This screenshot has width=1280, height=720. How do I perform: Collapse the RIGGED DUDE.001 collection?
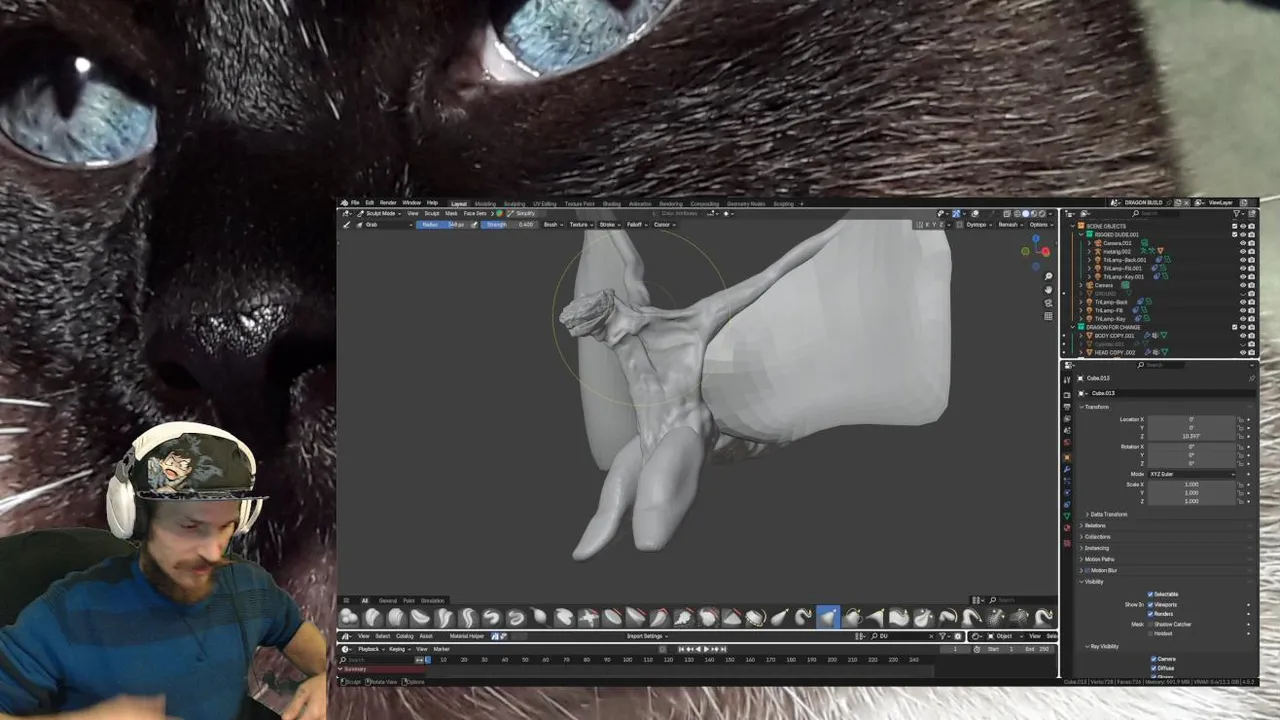(x=1082, y=235)
